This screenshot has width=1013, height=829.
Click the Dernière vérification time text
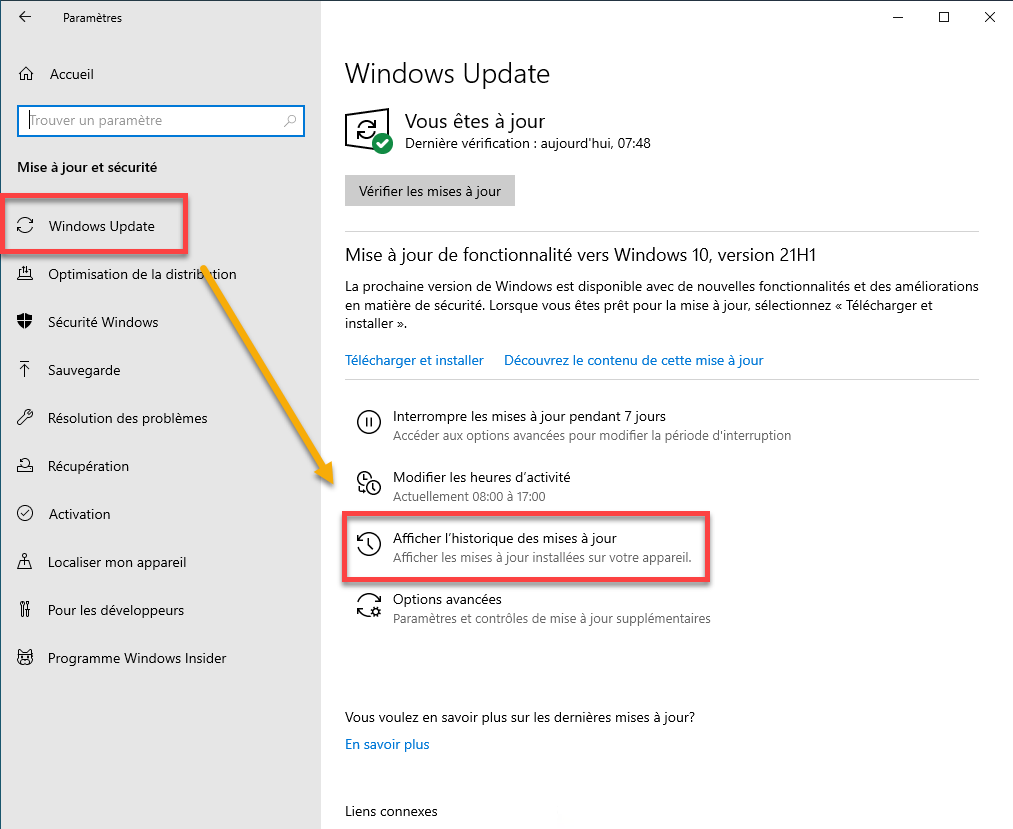coord(528,143)
